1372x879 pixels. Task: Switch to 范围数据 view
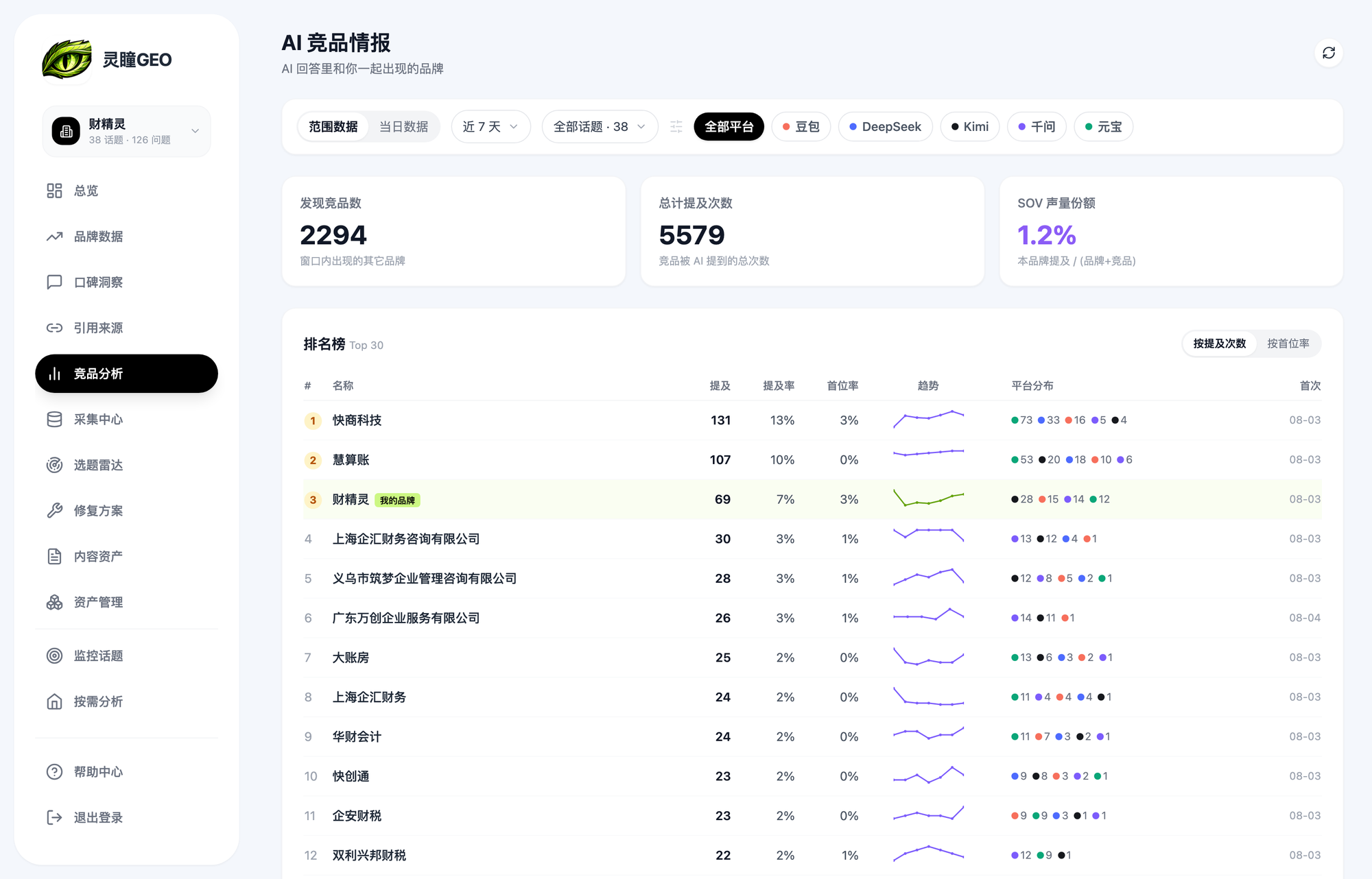(x=333, y=127)
